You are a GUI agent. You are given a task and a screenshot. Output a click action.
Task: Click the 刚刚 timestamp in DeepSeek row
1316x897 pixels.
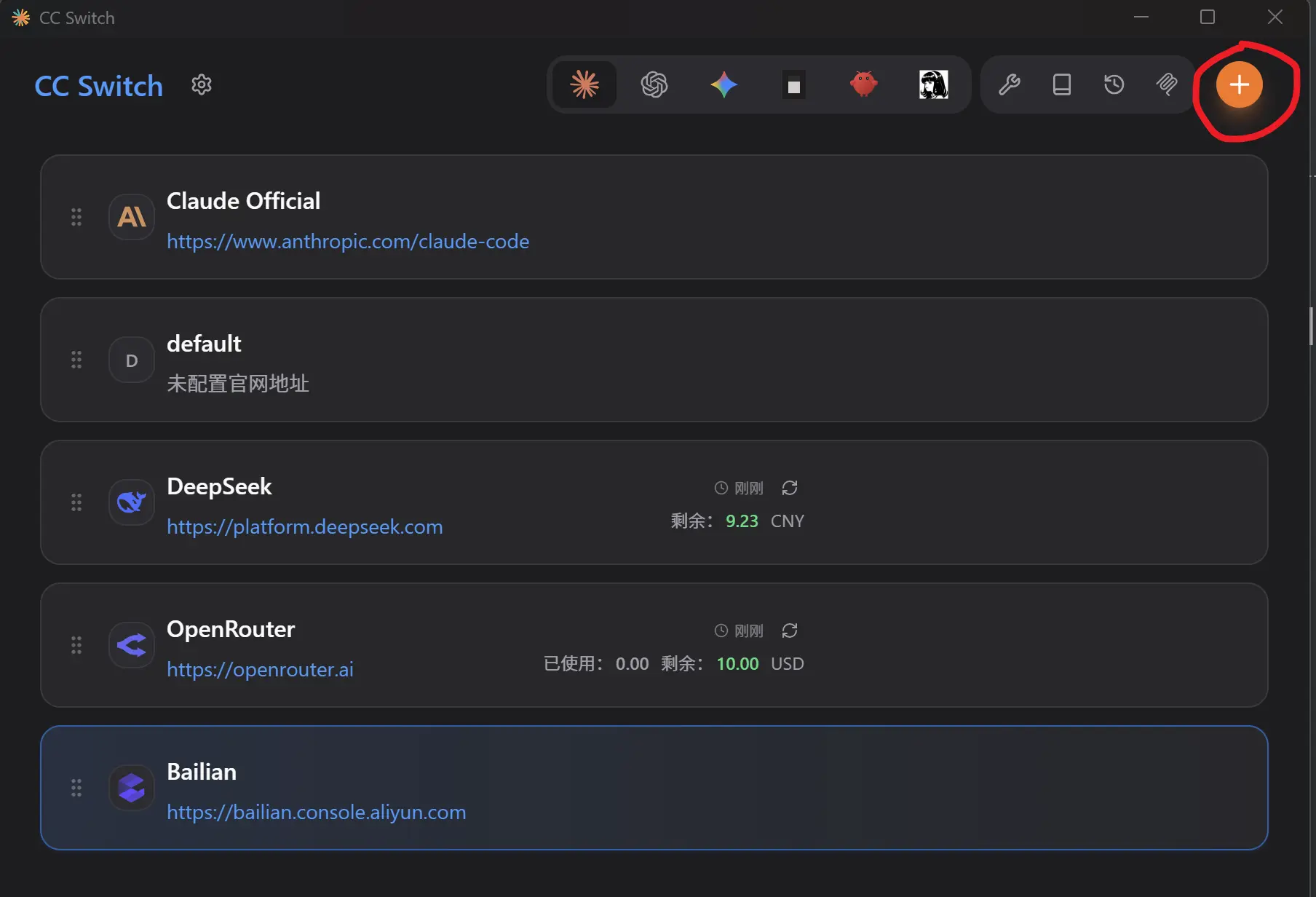coord(749,488)
